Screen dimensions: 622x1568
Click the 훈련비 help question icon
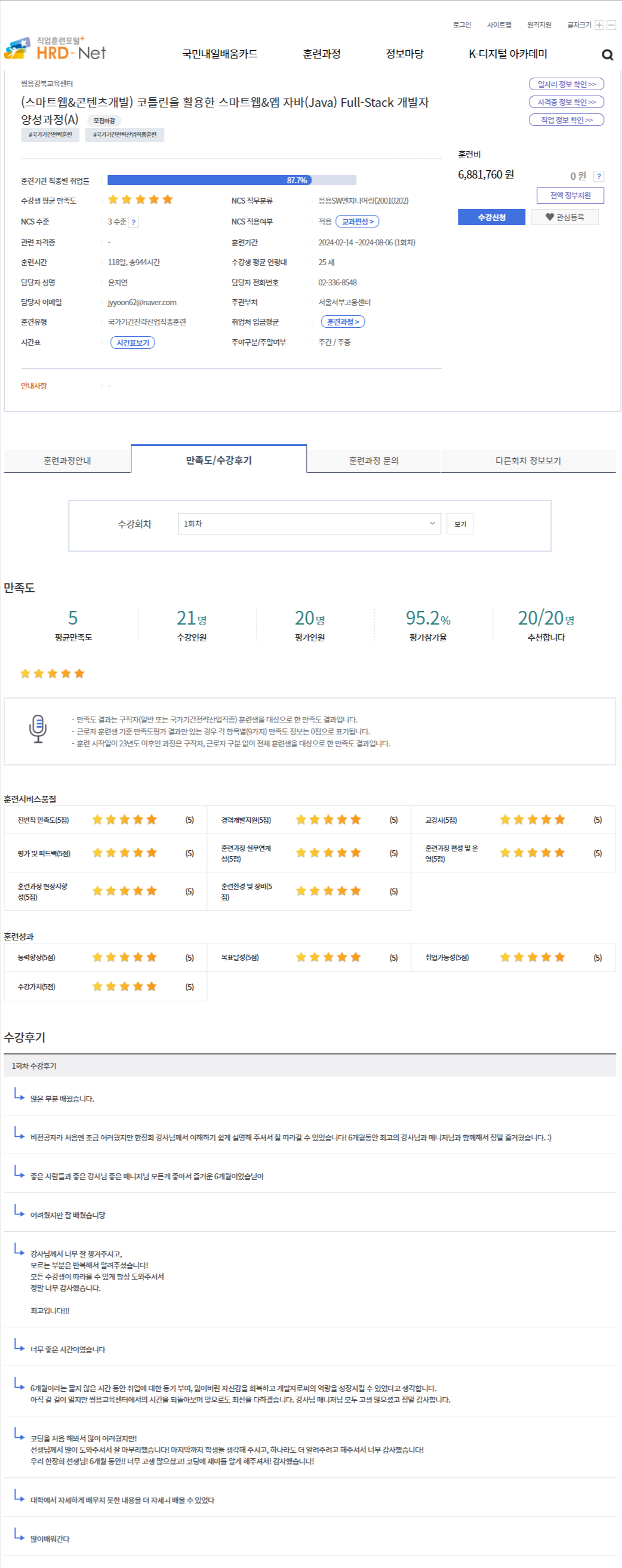tap(598, 176)
